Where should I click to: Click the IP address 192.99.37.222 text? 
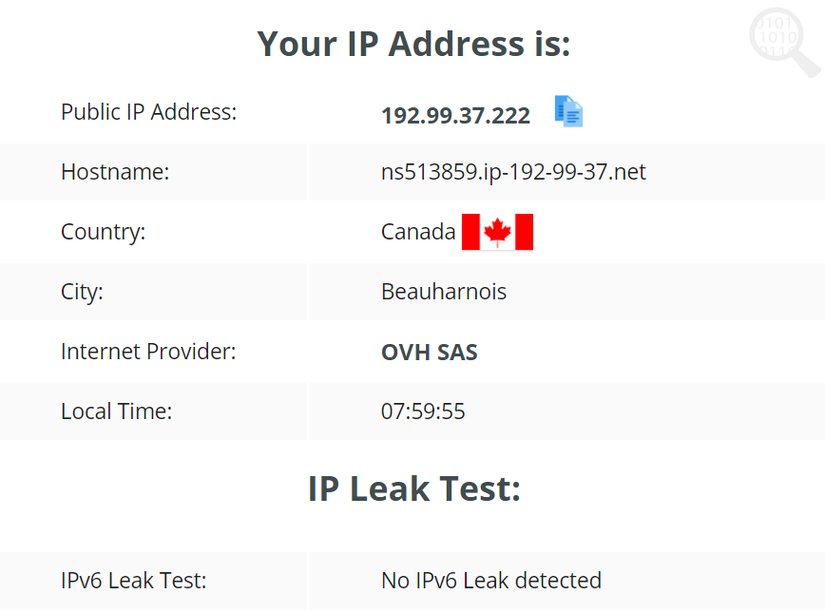[456, 114]
